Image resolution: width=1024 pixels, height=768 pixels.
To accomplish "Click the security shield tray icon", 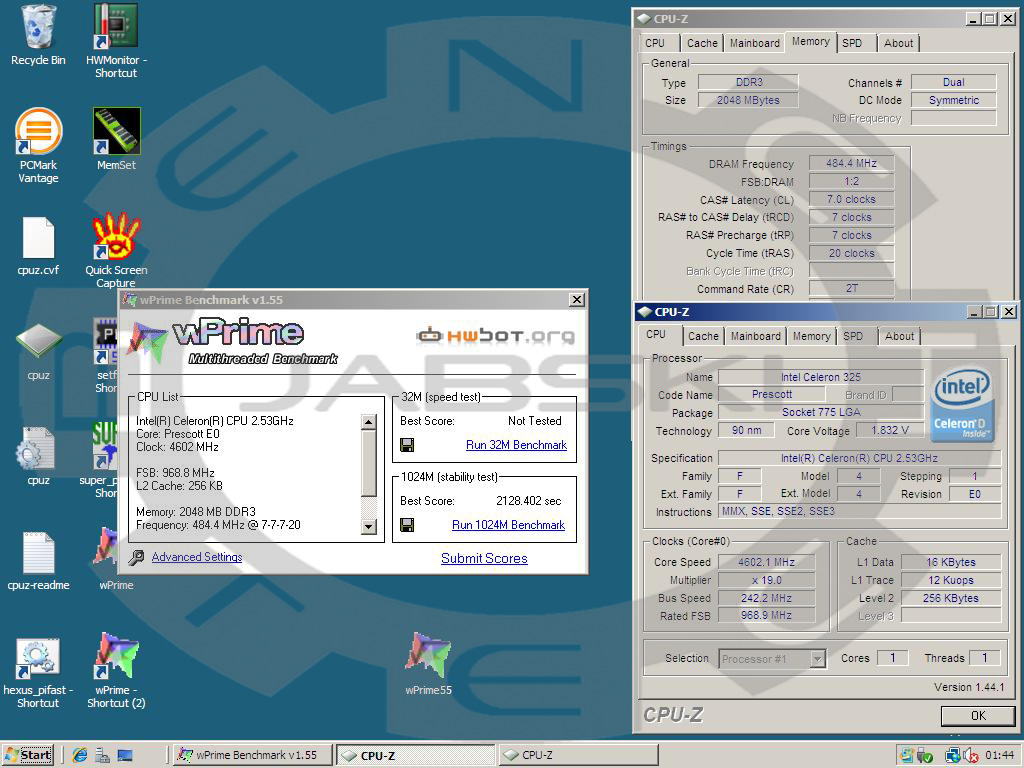I will point(924,756).
